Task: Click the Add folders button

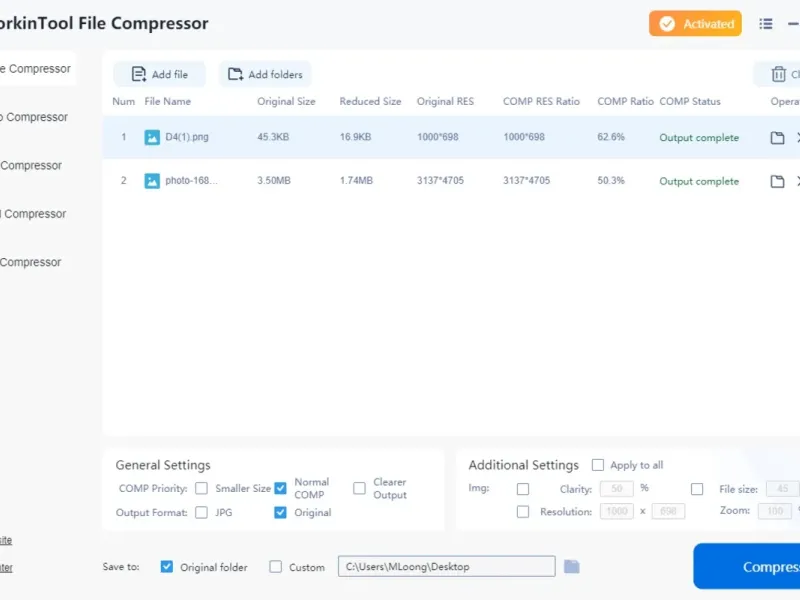Action: point(265,74)
